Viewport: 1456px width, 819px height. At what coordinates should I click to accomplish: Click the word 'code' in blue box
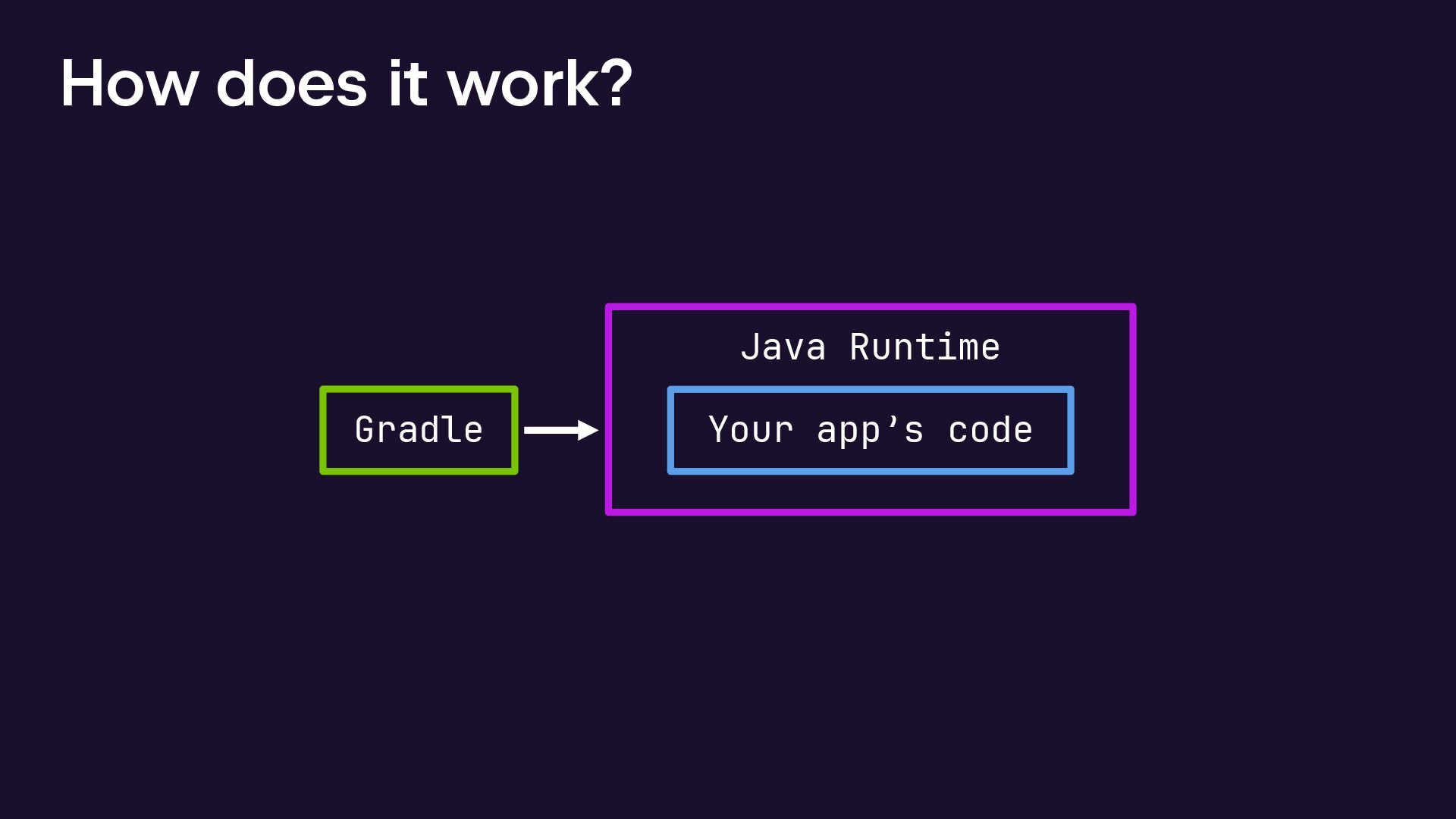pos(990,430)
